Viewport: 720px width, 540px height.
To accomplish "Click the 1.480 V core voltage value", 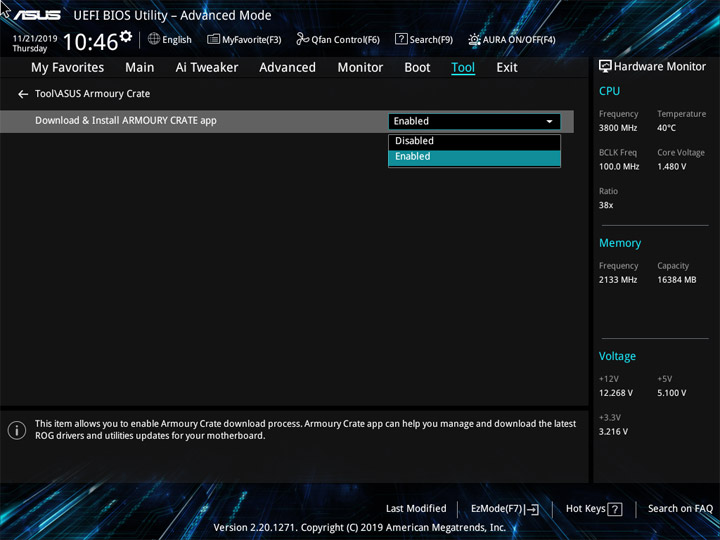I will [671, 167].
